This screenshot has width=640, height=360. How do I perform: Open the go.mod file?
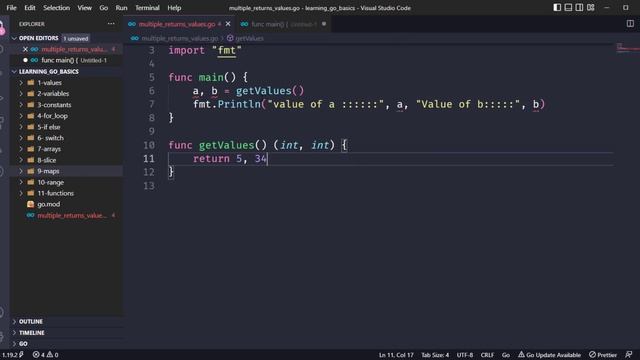click(x=49, y=204)
